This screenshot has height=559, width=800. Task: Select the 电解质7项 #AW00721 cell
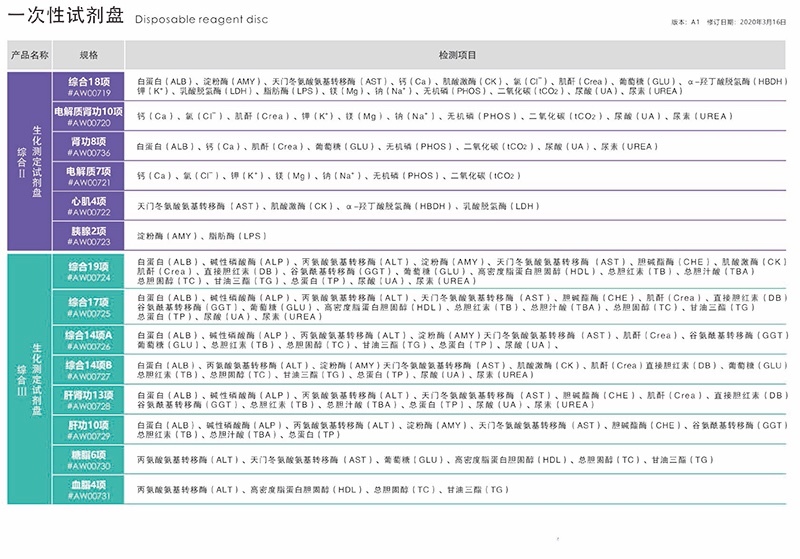point(88,177)
